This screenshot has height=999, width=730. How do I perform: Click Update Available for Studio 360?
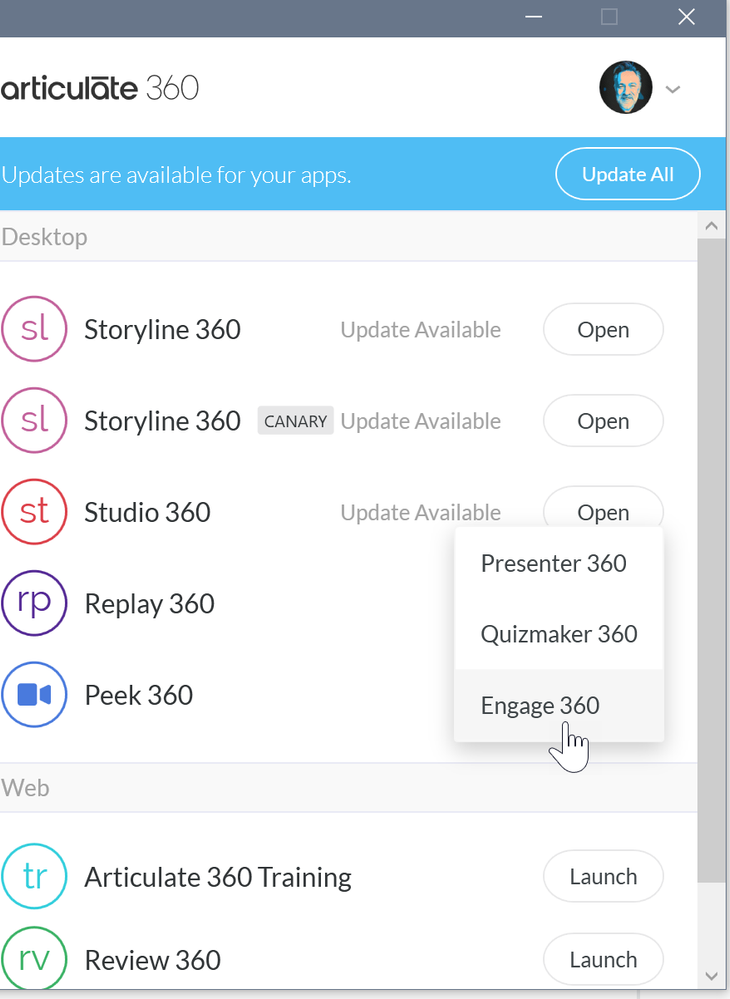tap(420, 512)
